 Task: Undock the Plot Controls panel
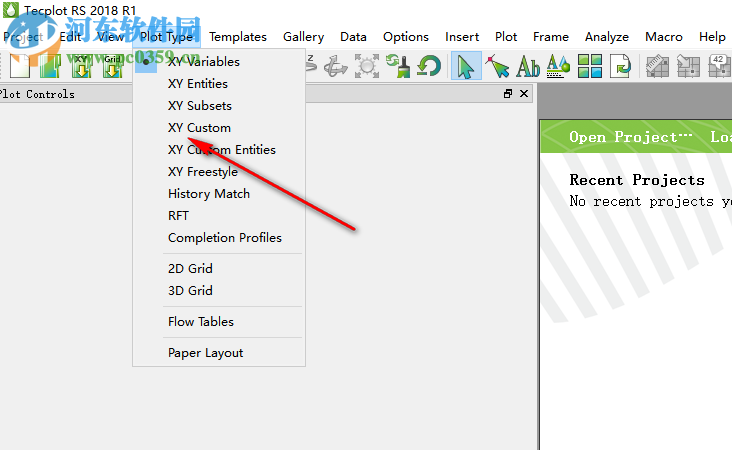point(508,94)
